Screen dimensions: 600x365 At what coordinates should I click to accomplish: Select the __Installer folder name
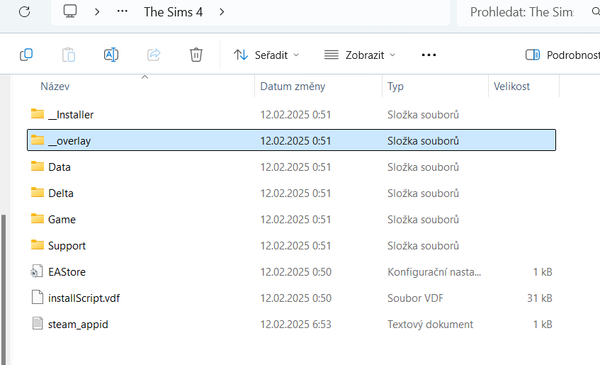[71, 115]
